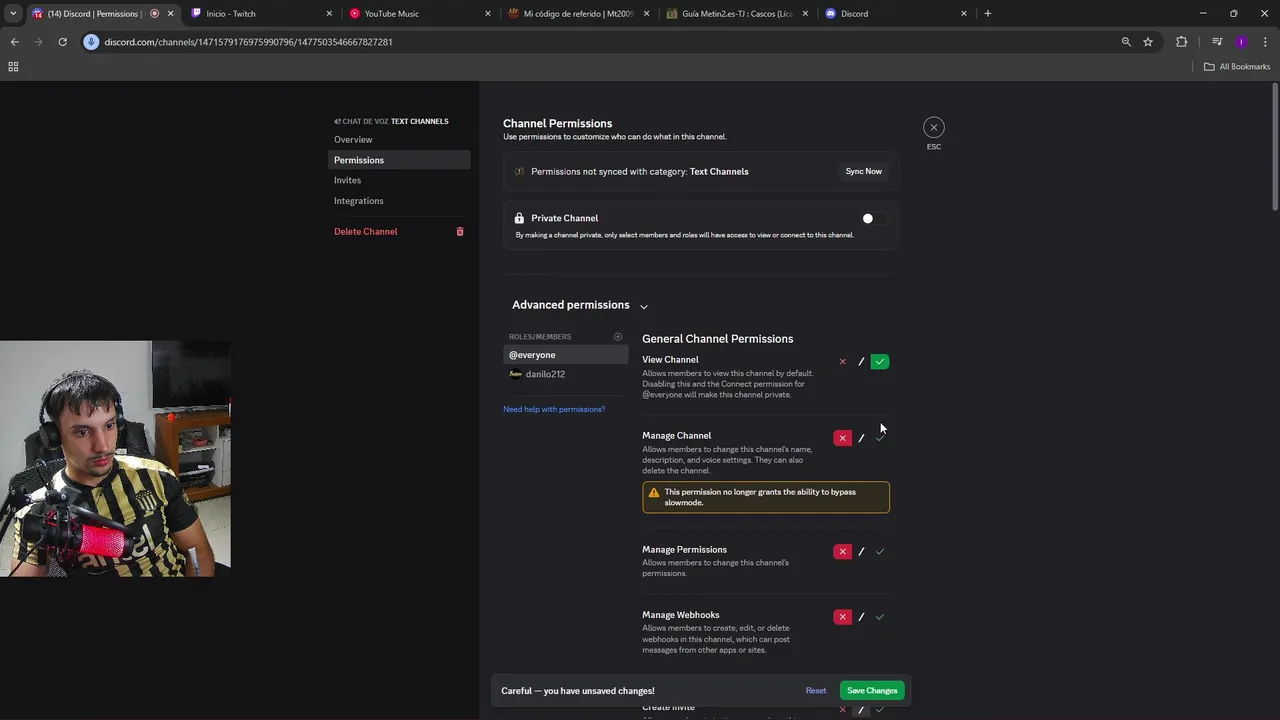This screenshot has width=1280, height=720.
Task: Switch to the Guía Metin2.es tab
Action: coord(738,14)
